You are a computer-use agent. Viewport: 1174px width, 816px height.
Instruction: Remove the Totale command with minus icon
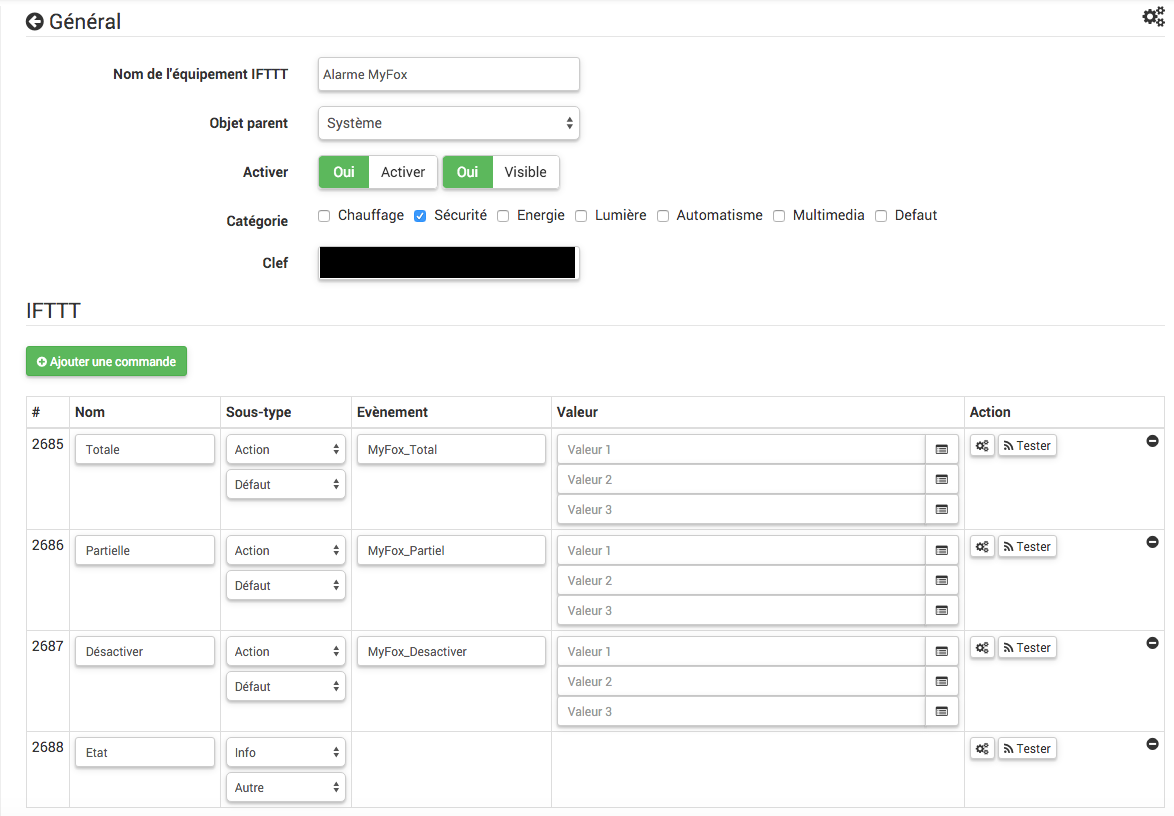[1152, 441]
